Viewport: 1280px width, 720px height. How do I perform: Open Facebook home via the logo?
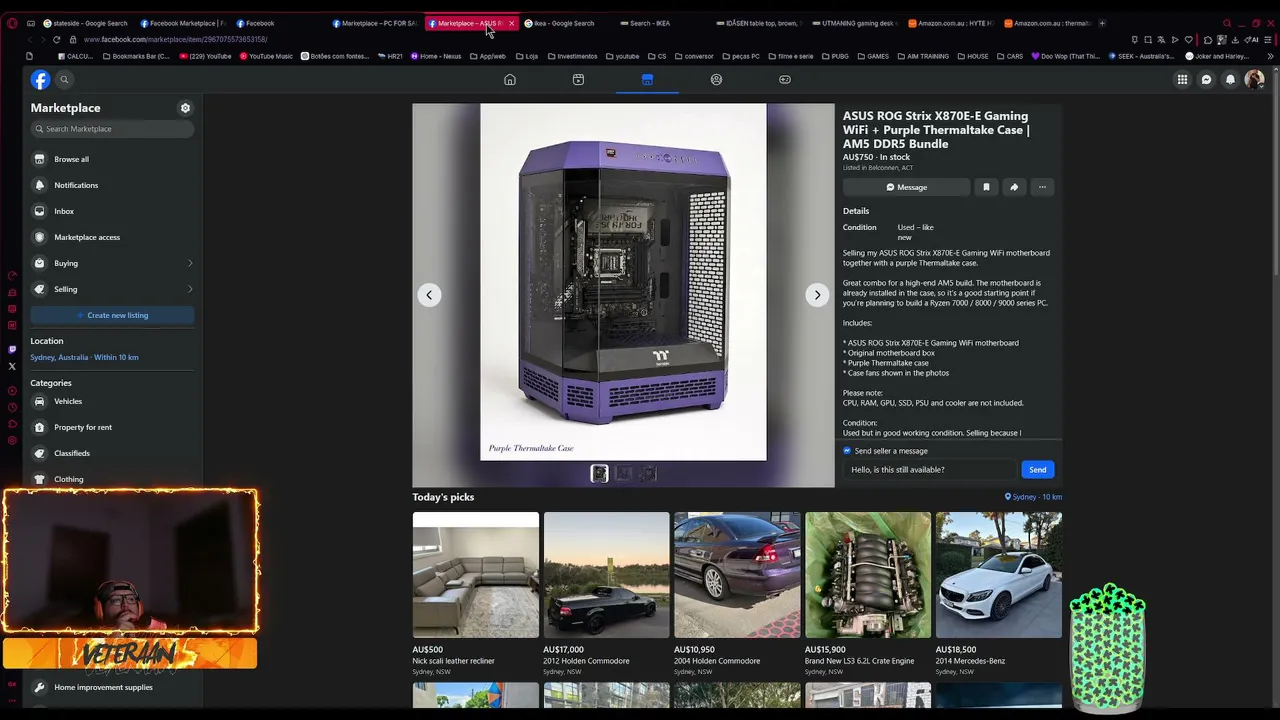coord(40,80)
